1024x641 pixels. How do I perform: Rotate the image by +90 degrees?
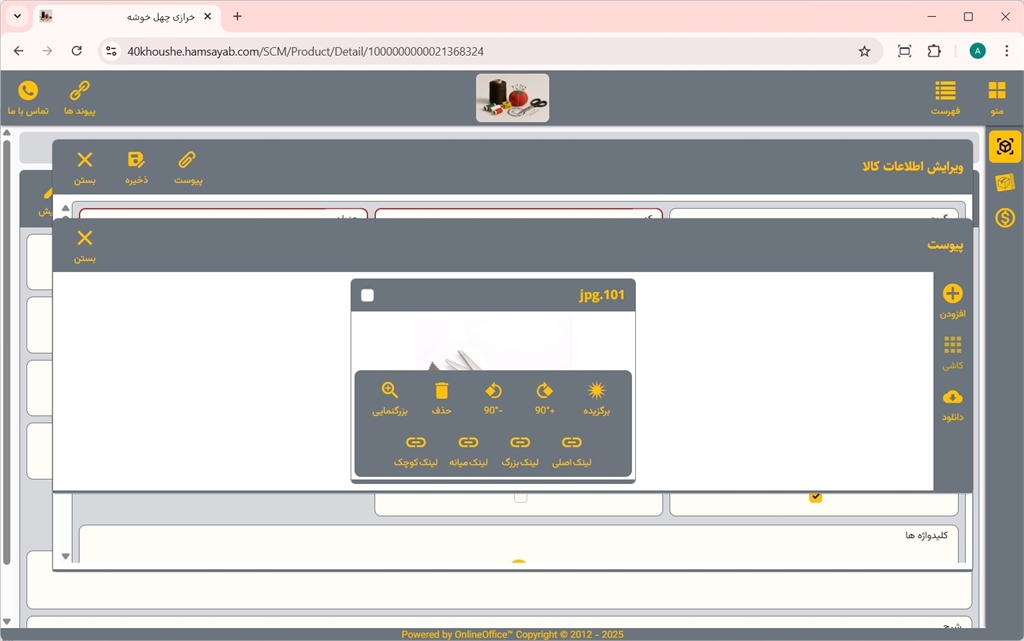click(x=545, y=391)
